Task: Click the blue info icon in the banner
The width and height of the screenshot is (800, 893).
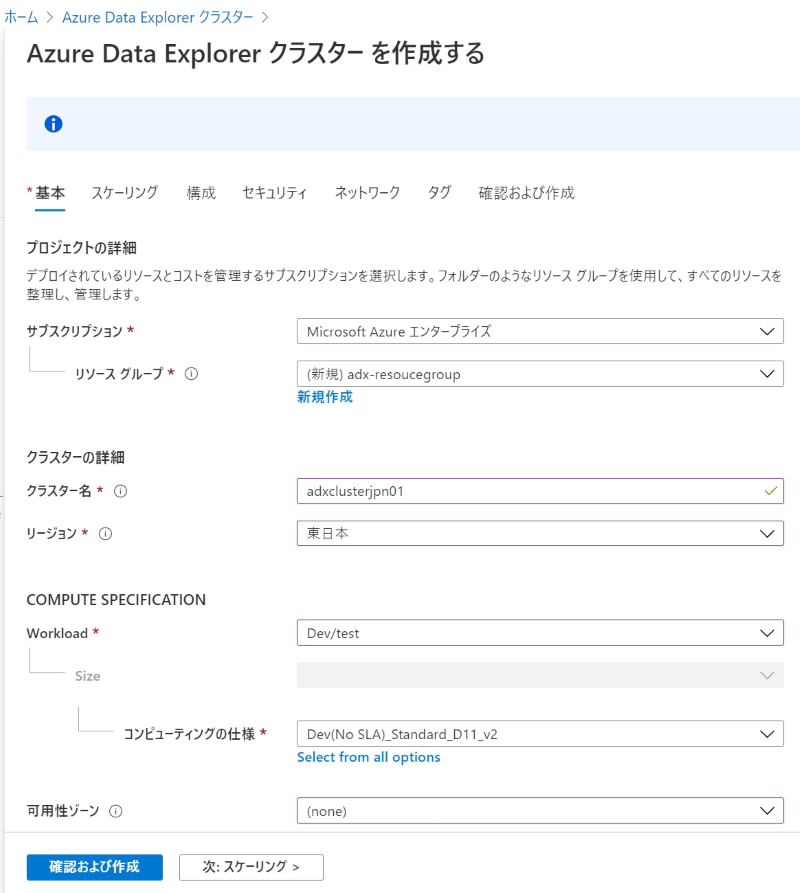Action: pos(54,124)
